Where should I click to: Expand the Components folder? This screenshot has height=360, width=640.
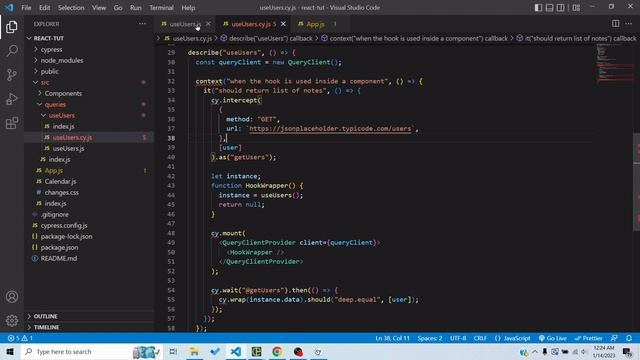[x=89, y=93]
